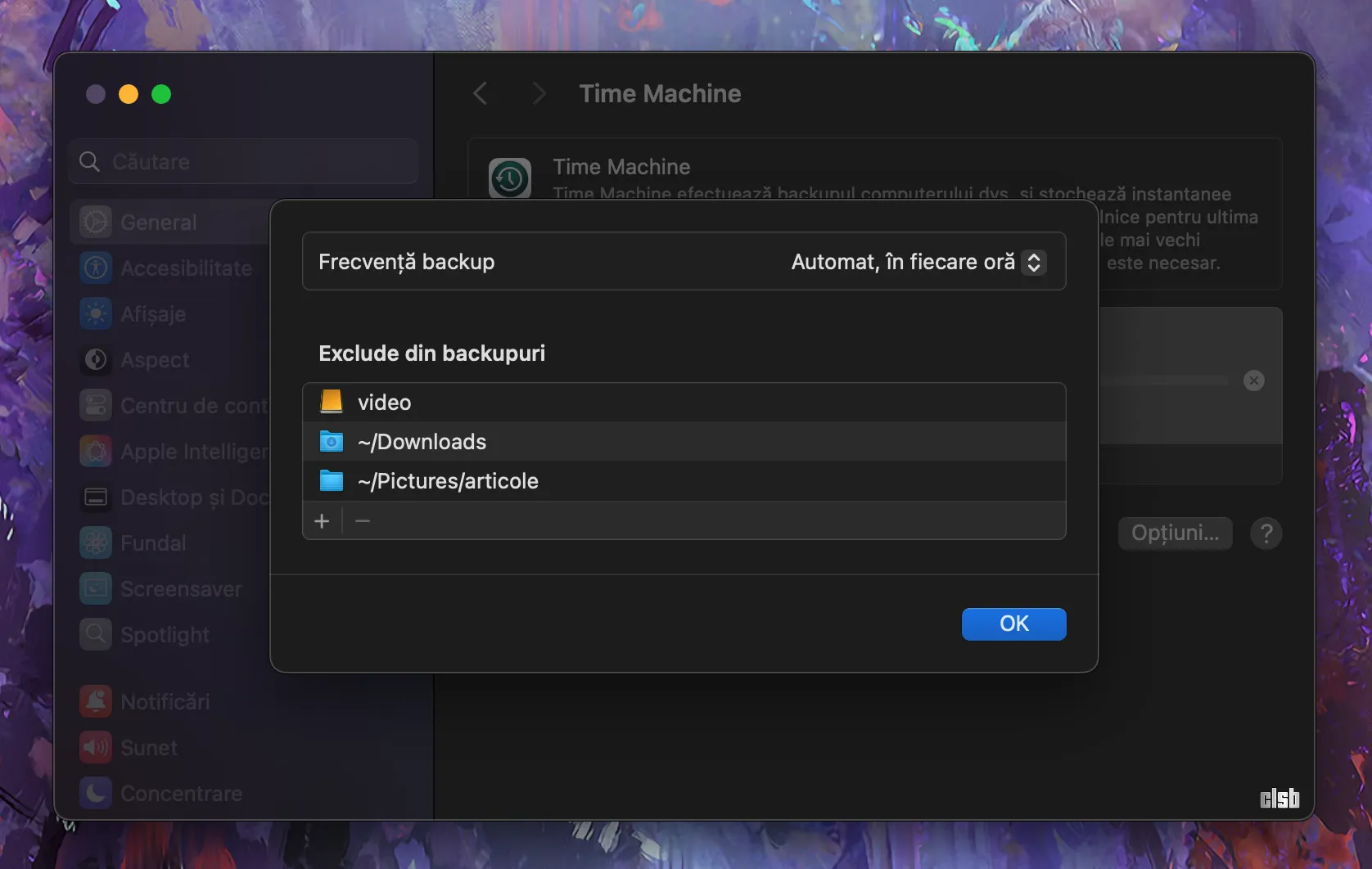
Task: Click the Centru de control icon
Action: pyautogui.click(x=96, y=405)
